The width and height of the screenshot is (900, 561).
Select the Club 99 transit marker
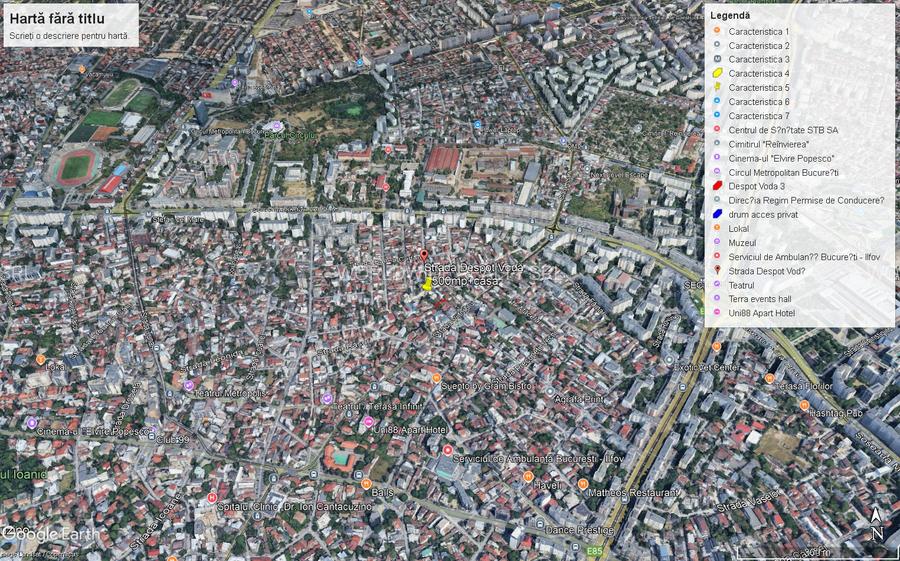click(151, 438)
